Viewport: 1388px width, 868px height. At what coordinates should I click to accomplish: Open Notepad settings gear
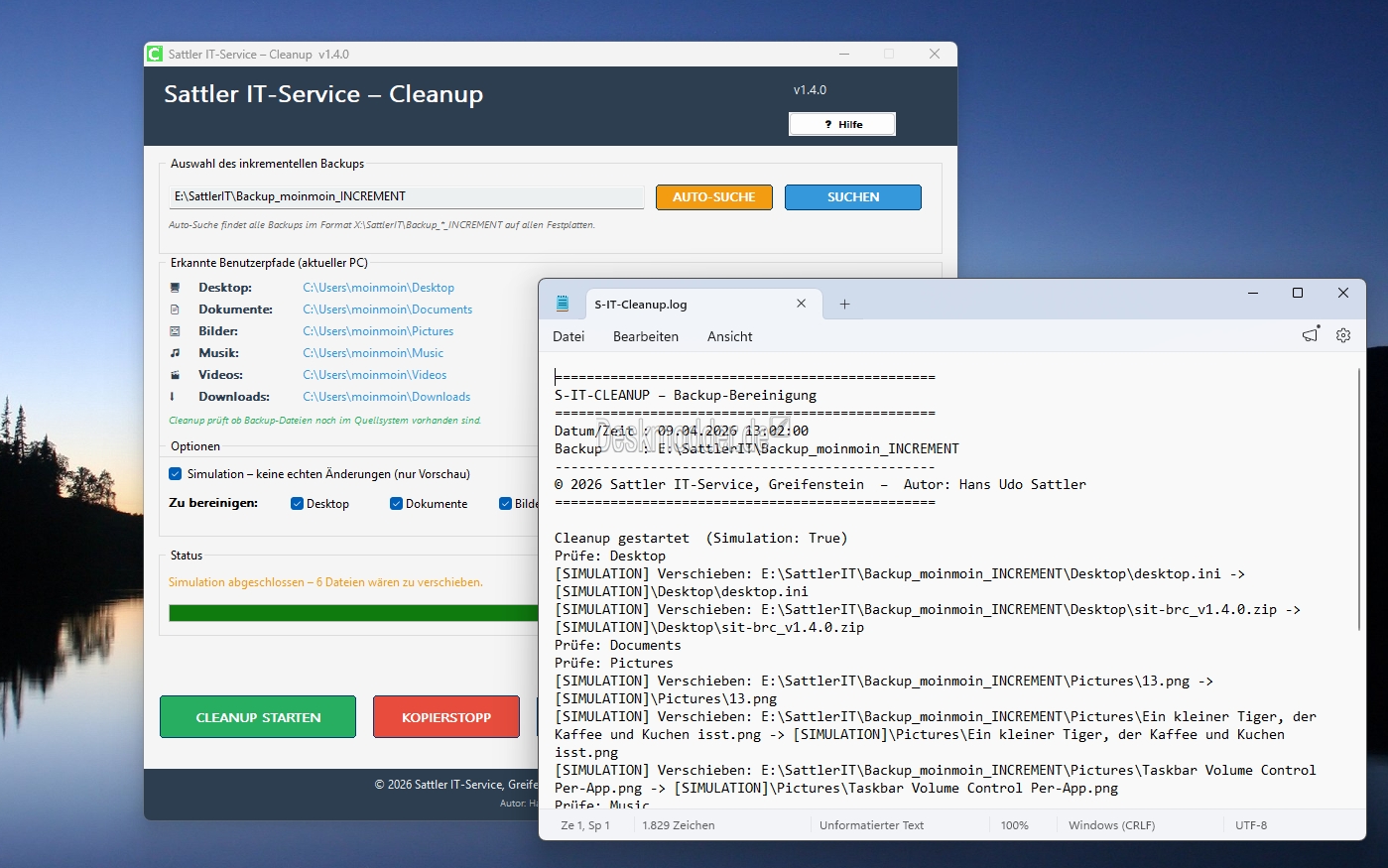[x=1343, y=336]
